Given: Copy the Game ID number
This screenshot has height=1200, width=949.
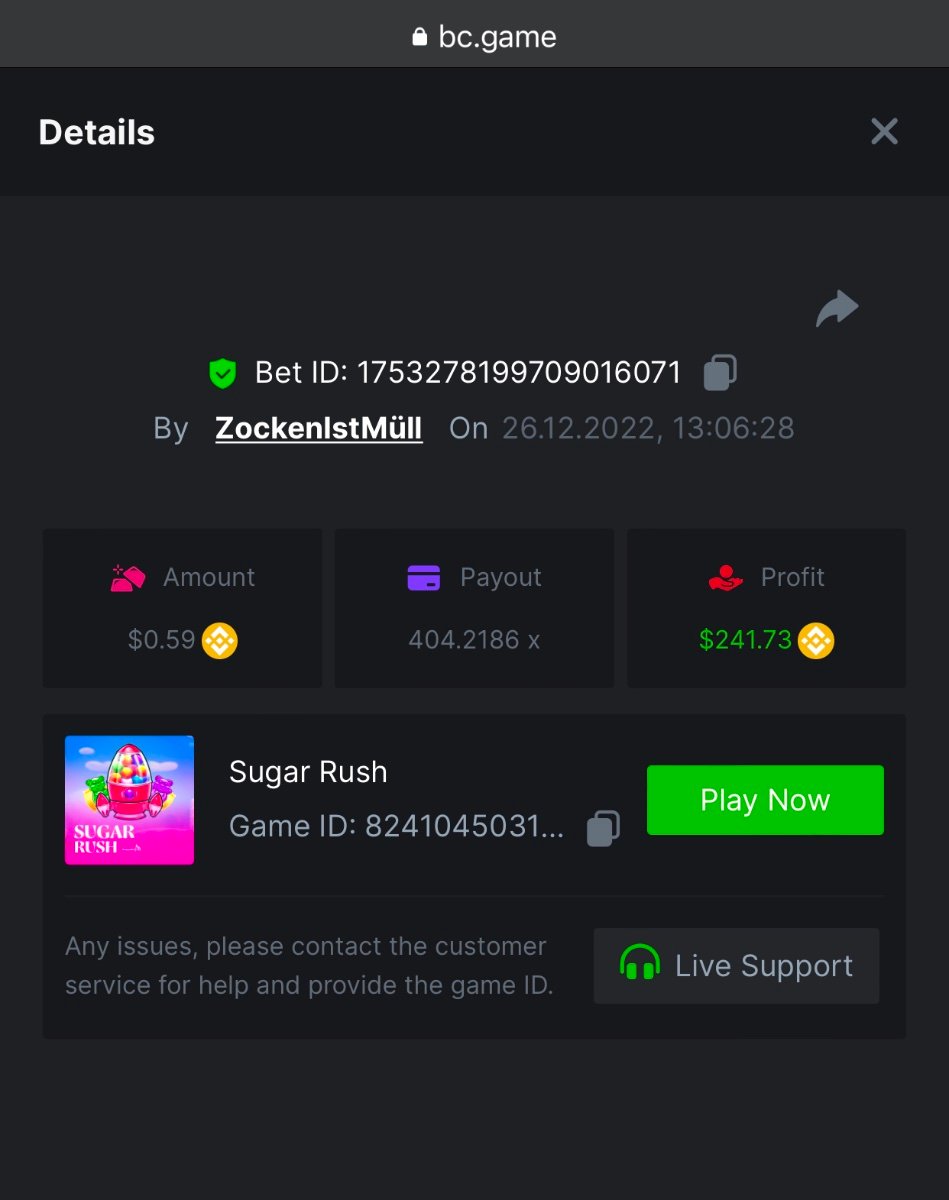Looking at the screenshot, I should pyautogui.click(x=602, y=827).
